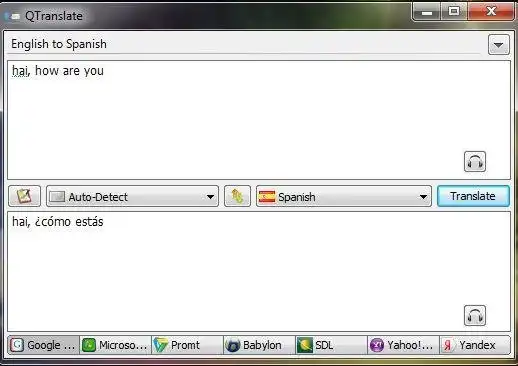Switch to the Yandex translation service
518x366 pixels.
[x=475, y=345]
